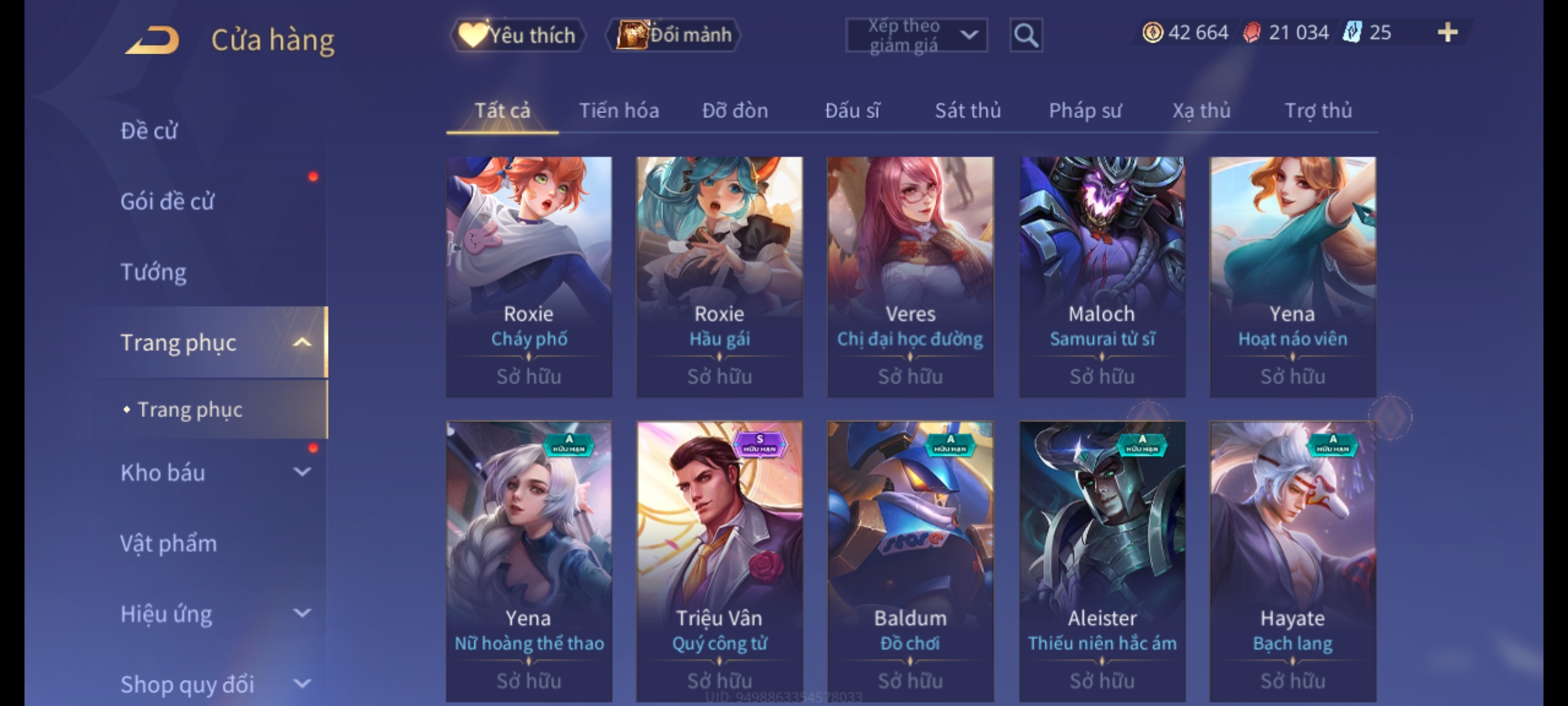Collapse the Trang phục sidebar section

tap(302, 342)
